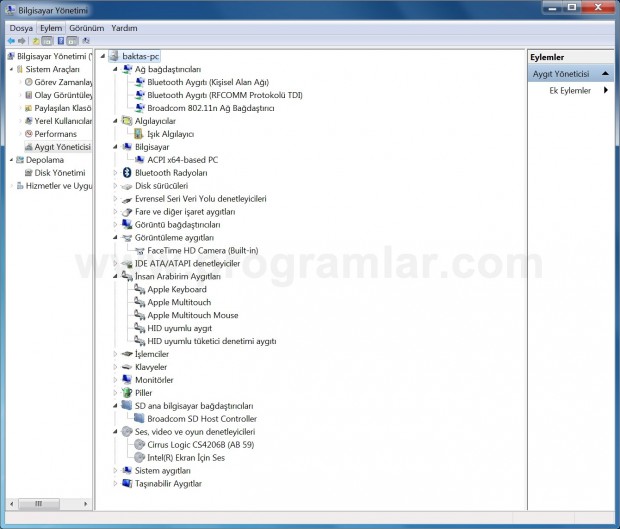Image resolution: width=620 pixels, height=529 pixels.
Task: Click the İşlemciler processor icon
Action: pyautogui.click(x=127, y=354)
